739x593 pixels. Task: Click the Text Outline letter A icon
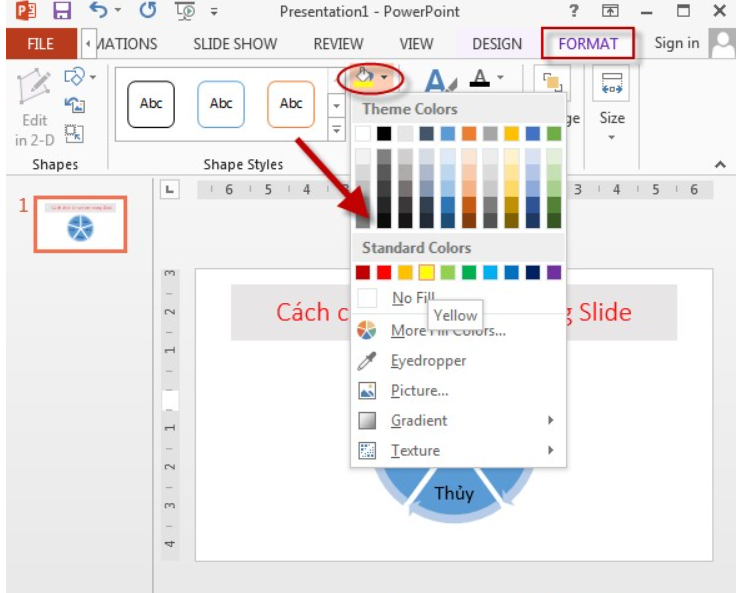(480, 78)
